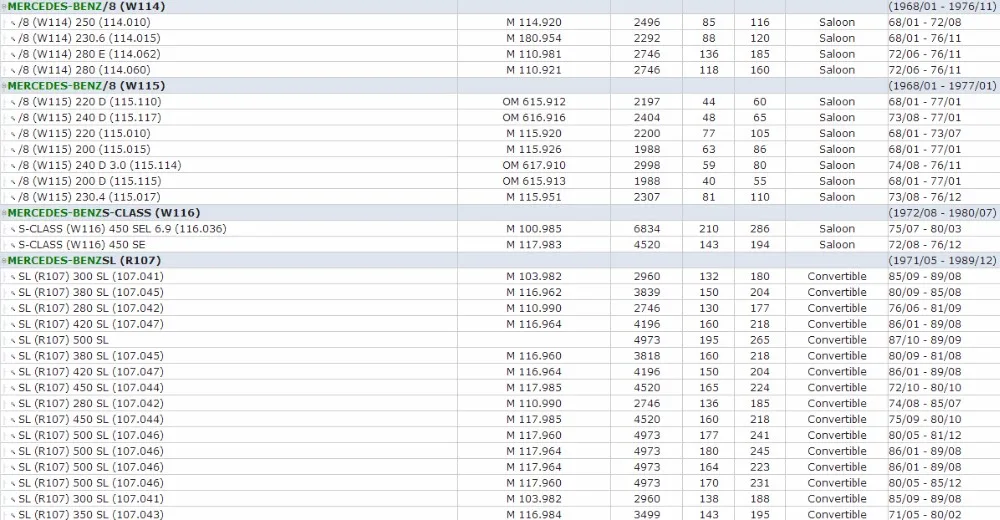
Task: Select SL (R107) 300 SL with 138 kW
Action: point(500,499)
